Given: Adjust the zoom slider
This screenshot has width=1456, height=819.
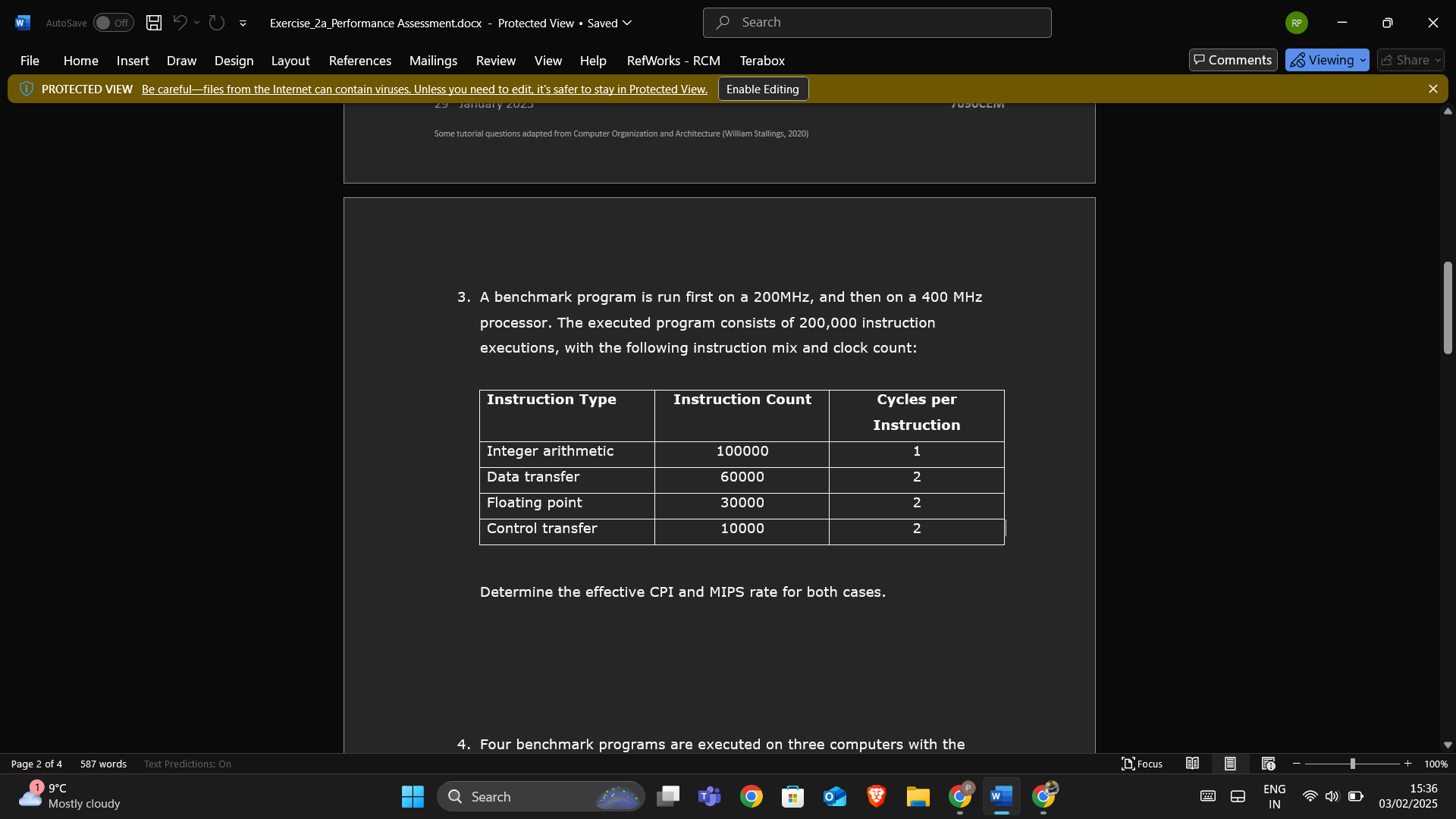Looking at the screenshot, I should coord(1354,764).
